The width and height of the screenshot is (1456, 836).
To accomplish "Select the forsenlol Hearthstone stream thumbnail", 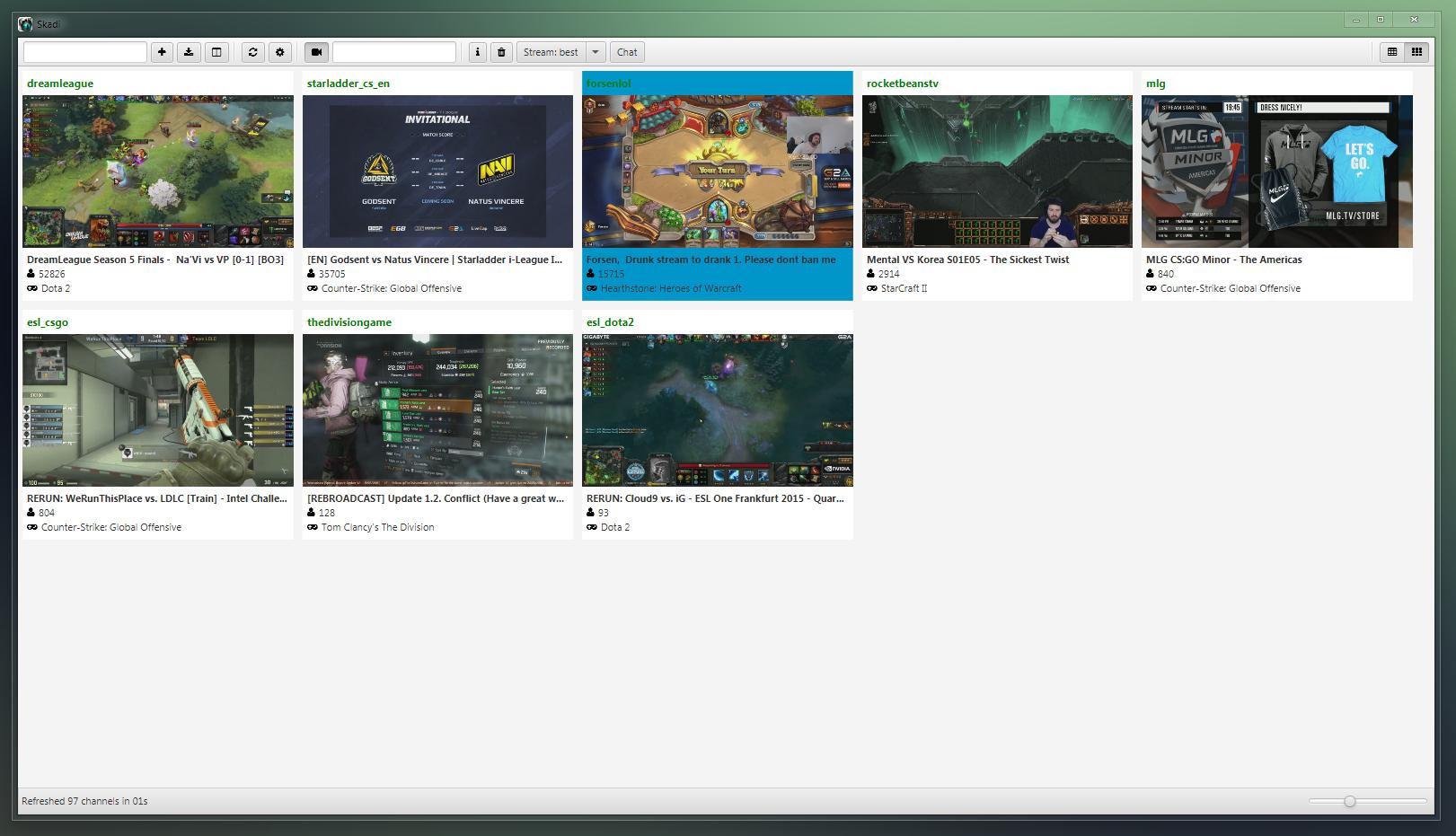I will coord(718,172).
